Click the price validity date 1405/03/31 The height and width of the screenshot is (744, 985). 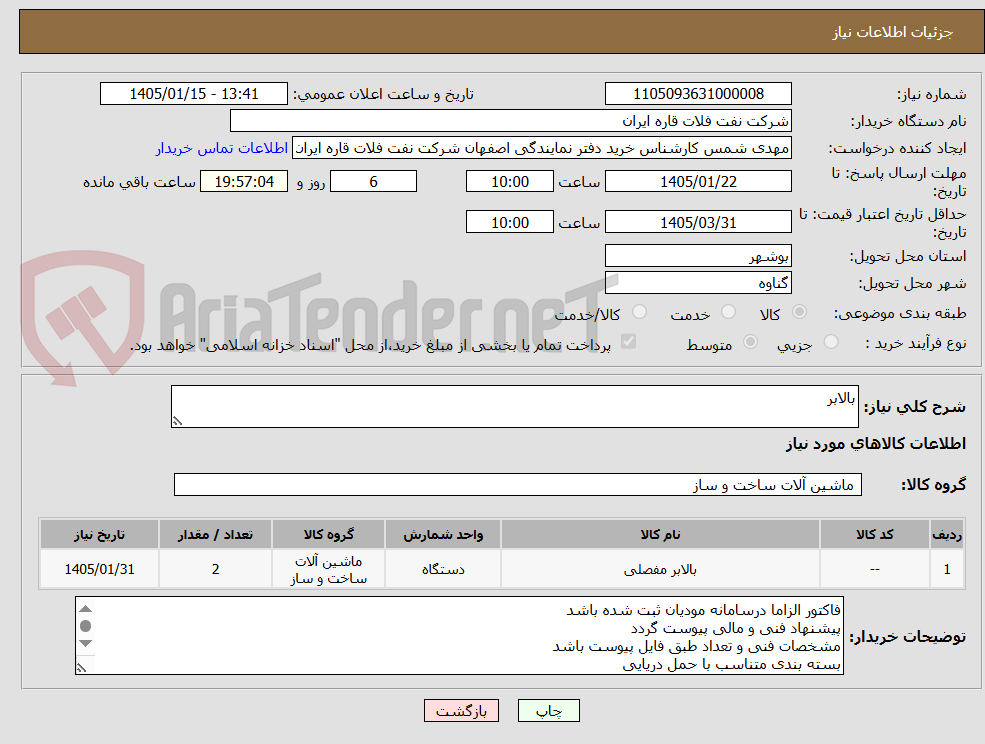point(698,222)
